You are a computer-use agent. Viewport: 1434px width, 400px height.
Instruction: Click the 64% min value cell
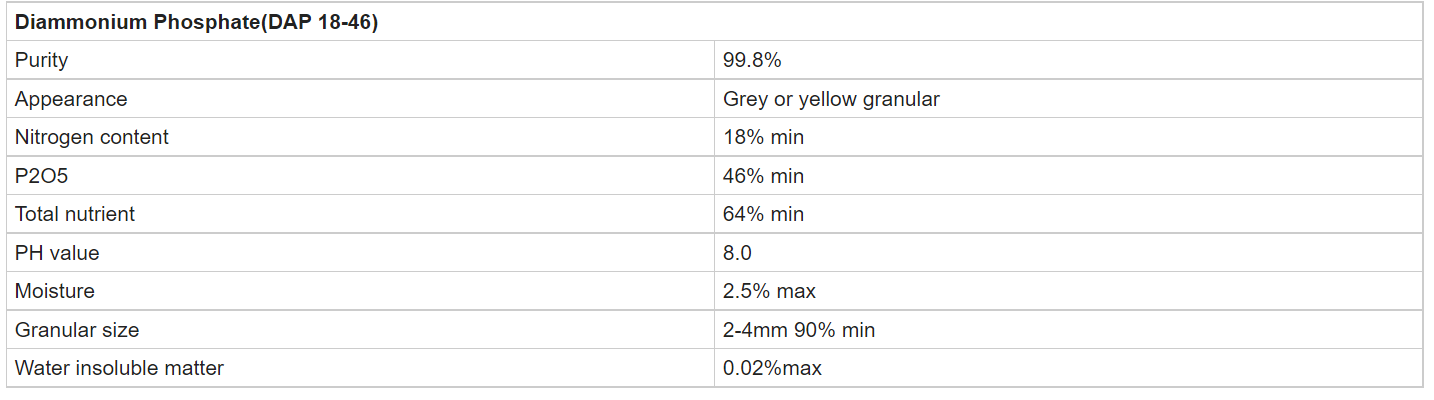pos(763,214)
